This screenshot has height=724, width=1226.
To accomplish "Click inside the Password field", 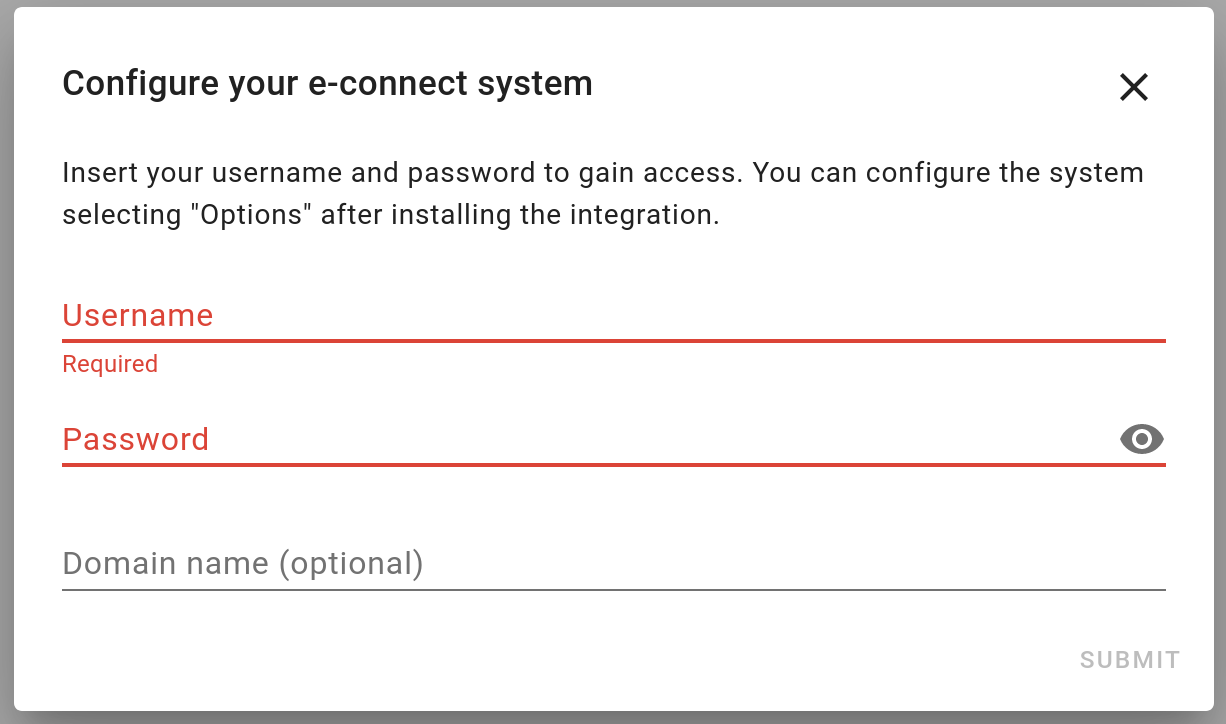I will (500, 440).
